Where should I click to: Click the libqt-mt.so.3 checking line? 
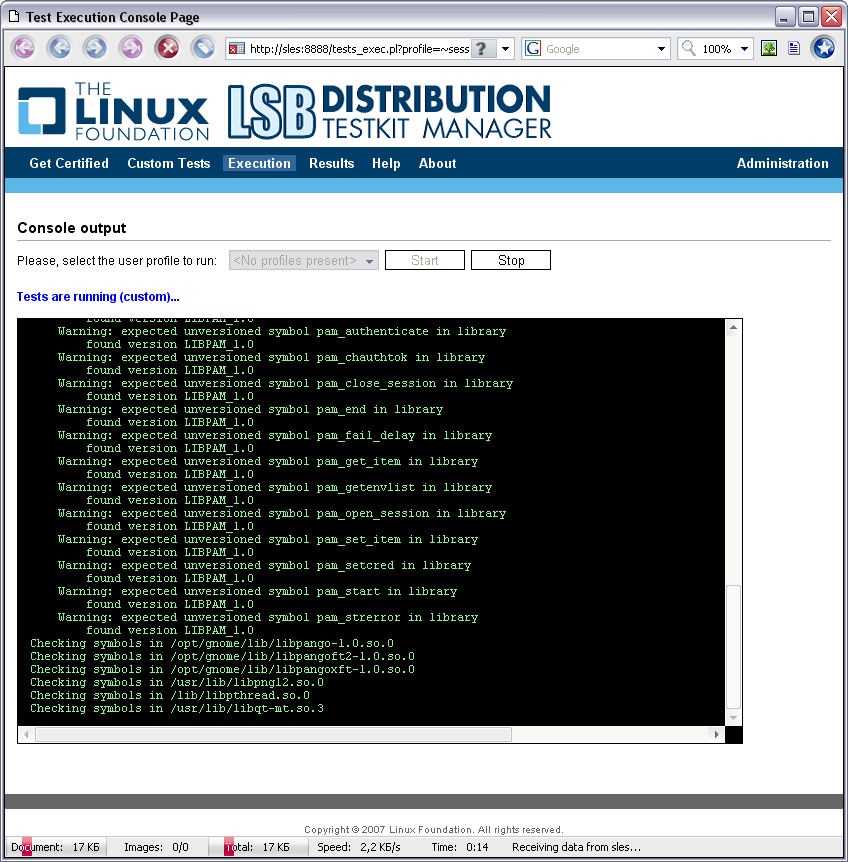click(x=177, y=708)
